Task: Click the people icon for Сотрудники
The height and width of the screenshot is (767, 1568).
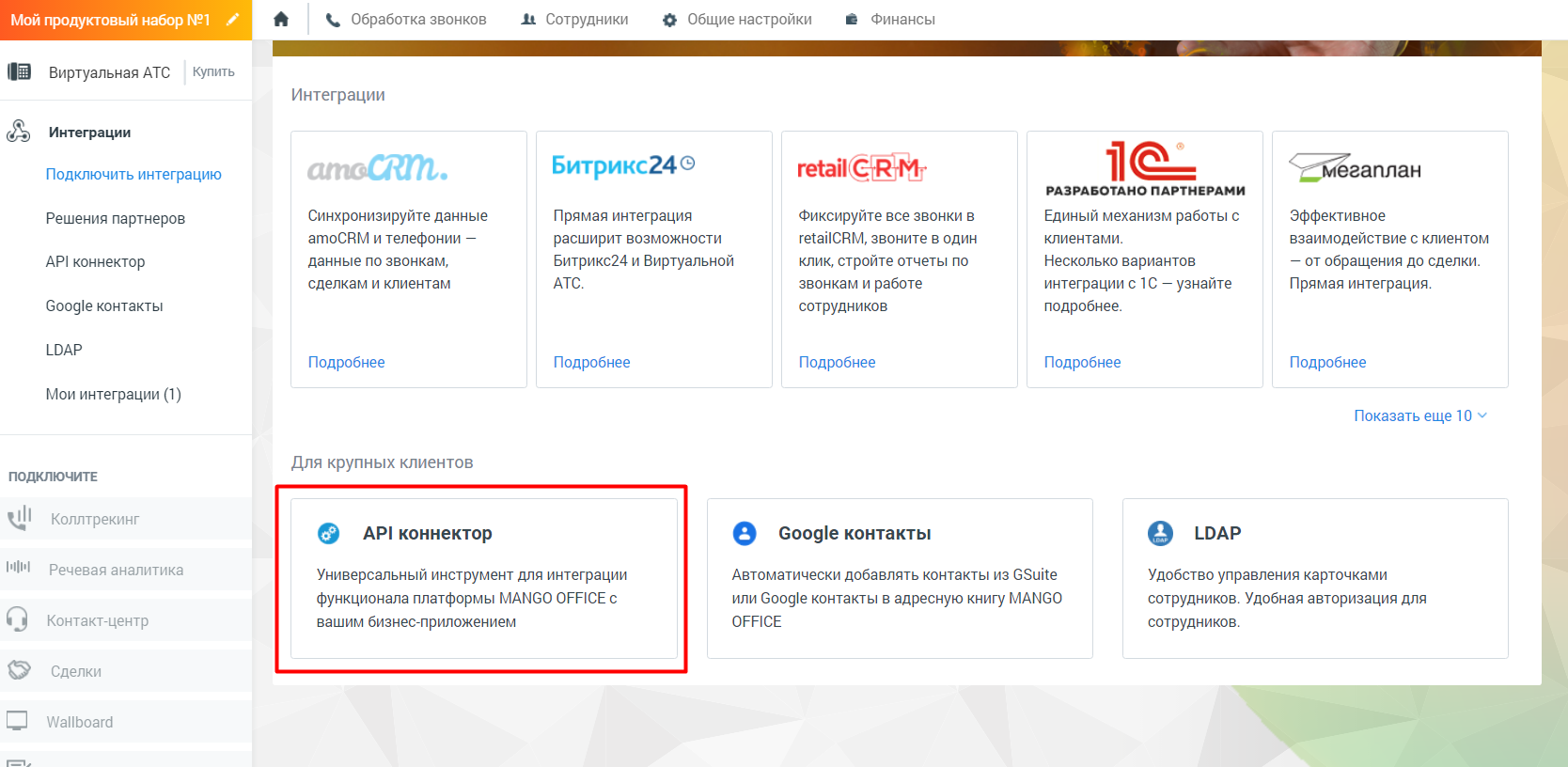Action: coord(528,20)
